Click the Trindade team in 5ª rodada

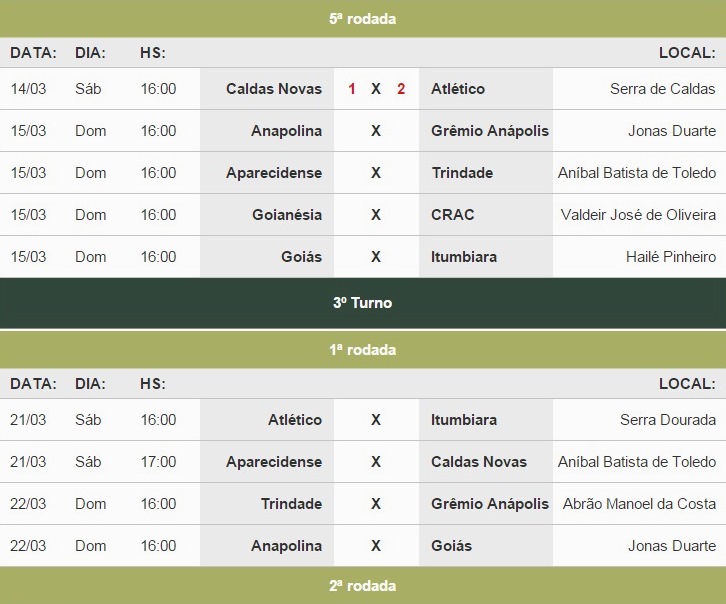click(462, 173)
